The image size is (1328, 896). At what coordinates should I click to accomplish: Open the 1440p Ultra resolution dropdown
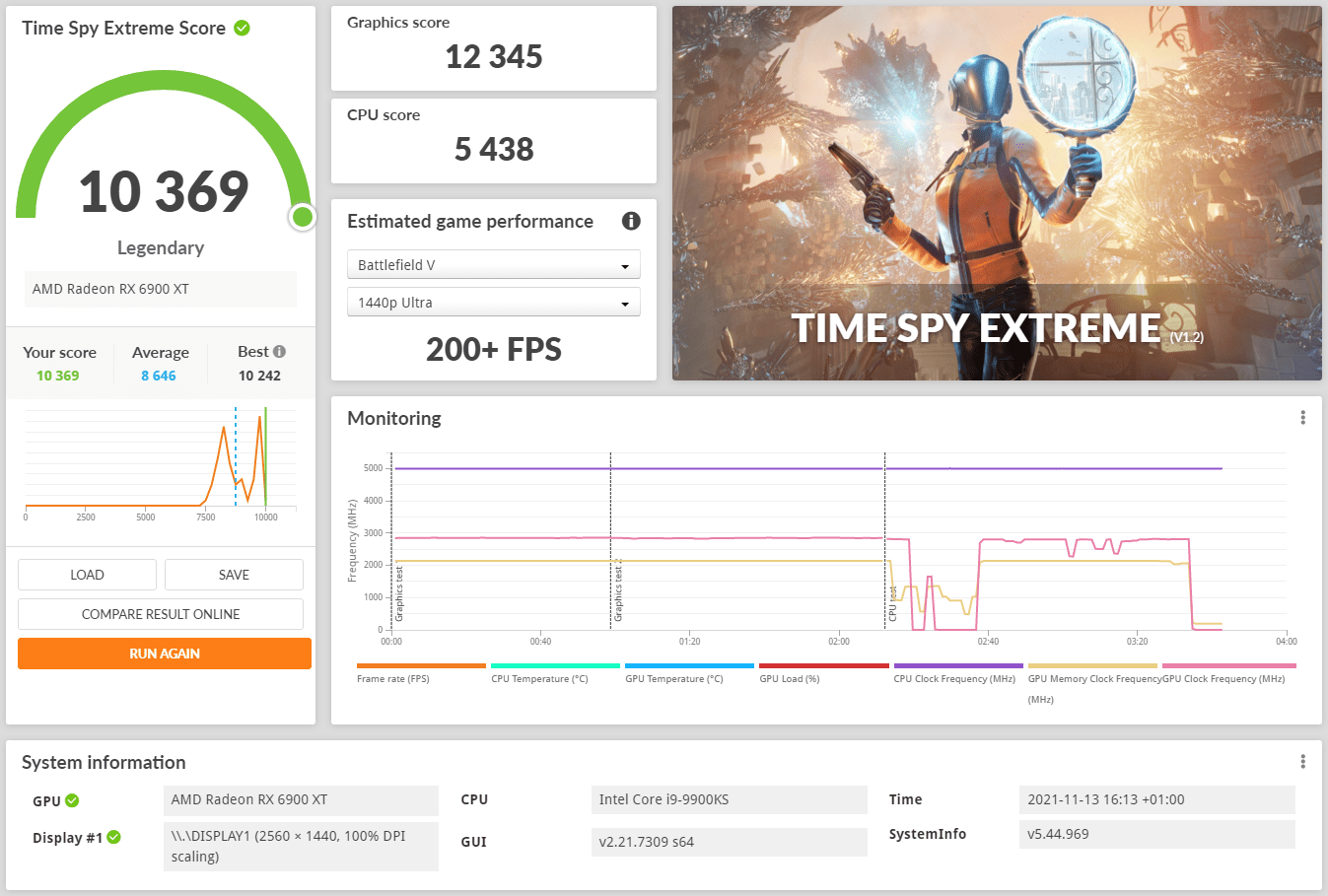(494, 302)
